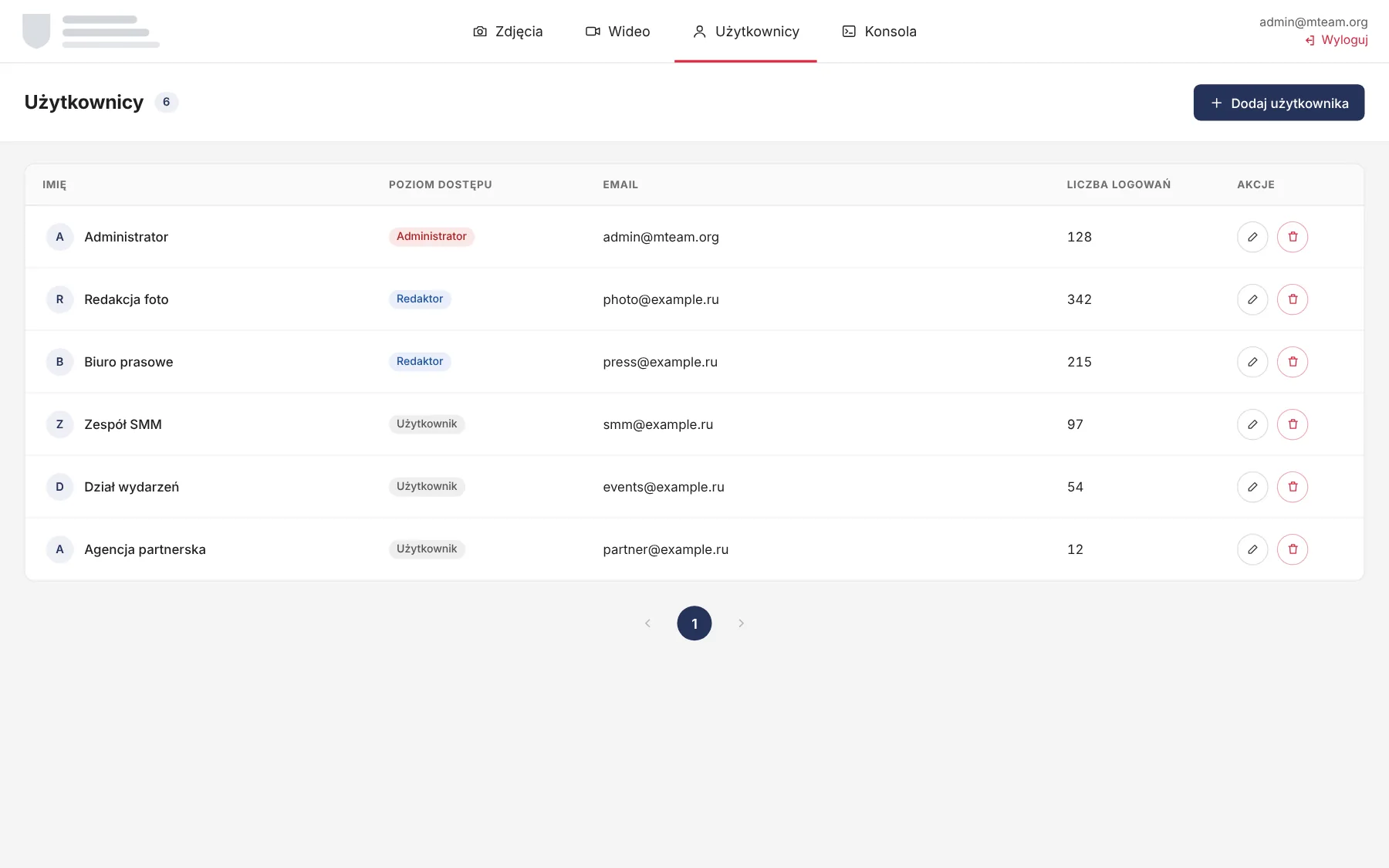1389x868 pixels.
Task: Edit the Biuro prasowe user
Action: click(1252, 362)
